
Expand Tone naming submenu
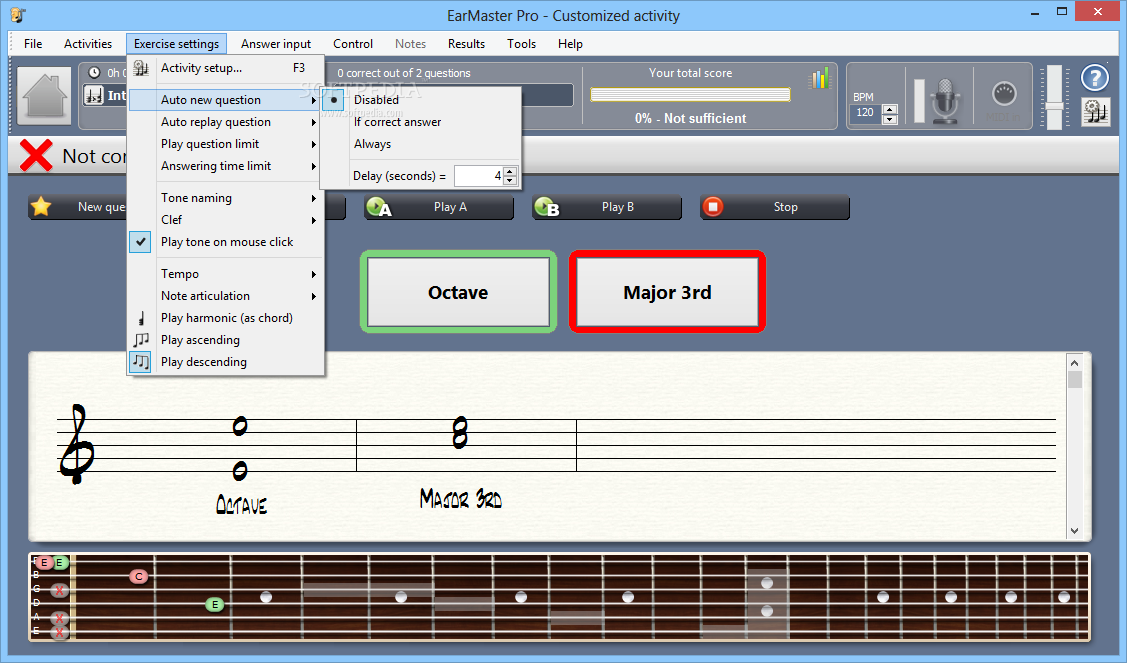(226, 198)
